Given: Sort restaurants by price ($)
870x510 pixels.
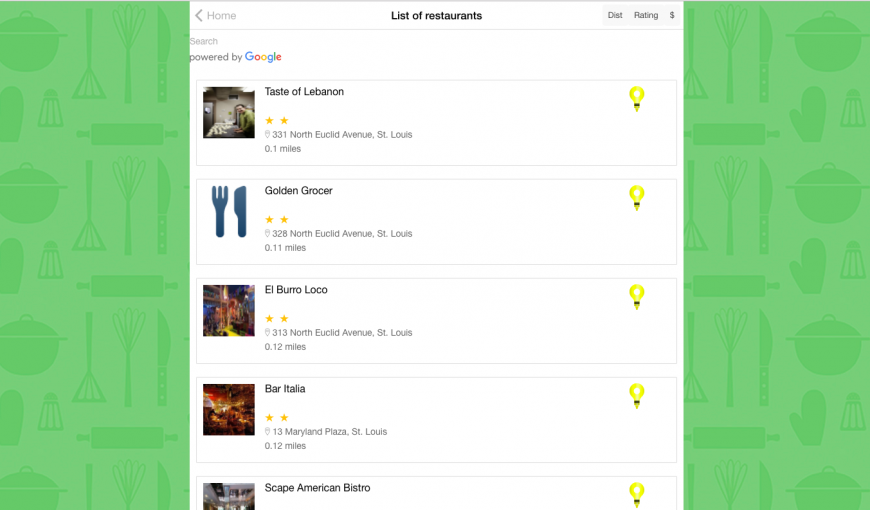Looking at the screenshot, I should 672,15.
